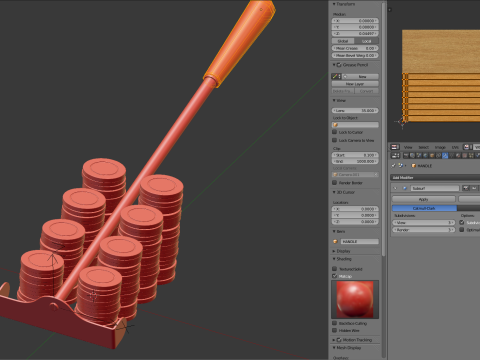Viewport: 480px width, 360px height.
Task: Open the UV editor Image menu
Action: click(440, 147)
